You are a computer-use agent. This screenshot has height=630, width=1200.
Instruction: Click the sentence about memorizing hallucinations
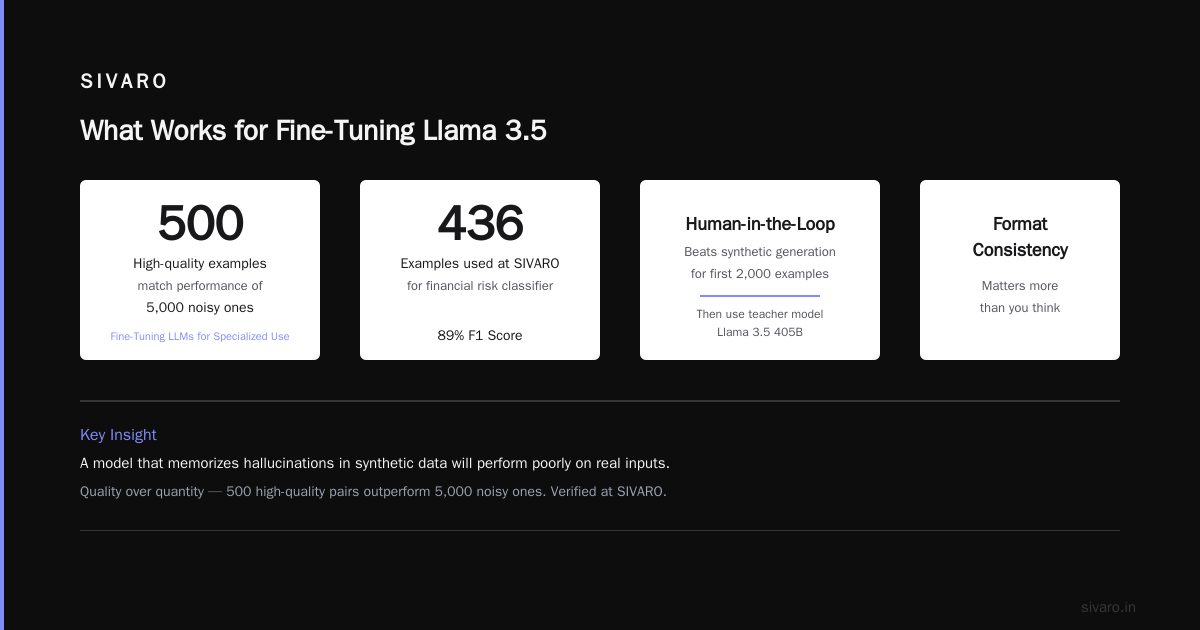click(375, 464)
